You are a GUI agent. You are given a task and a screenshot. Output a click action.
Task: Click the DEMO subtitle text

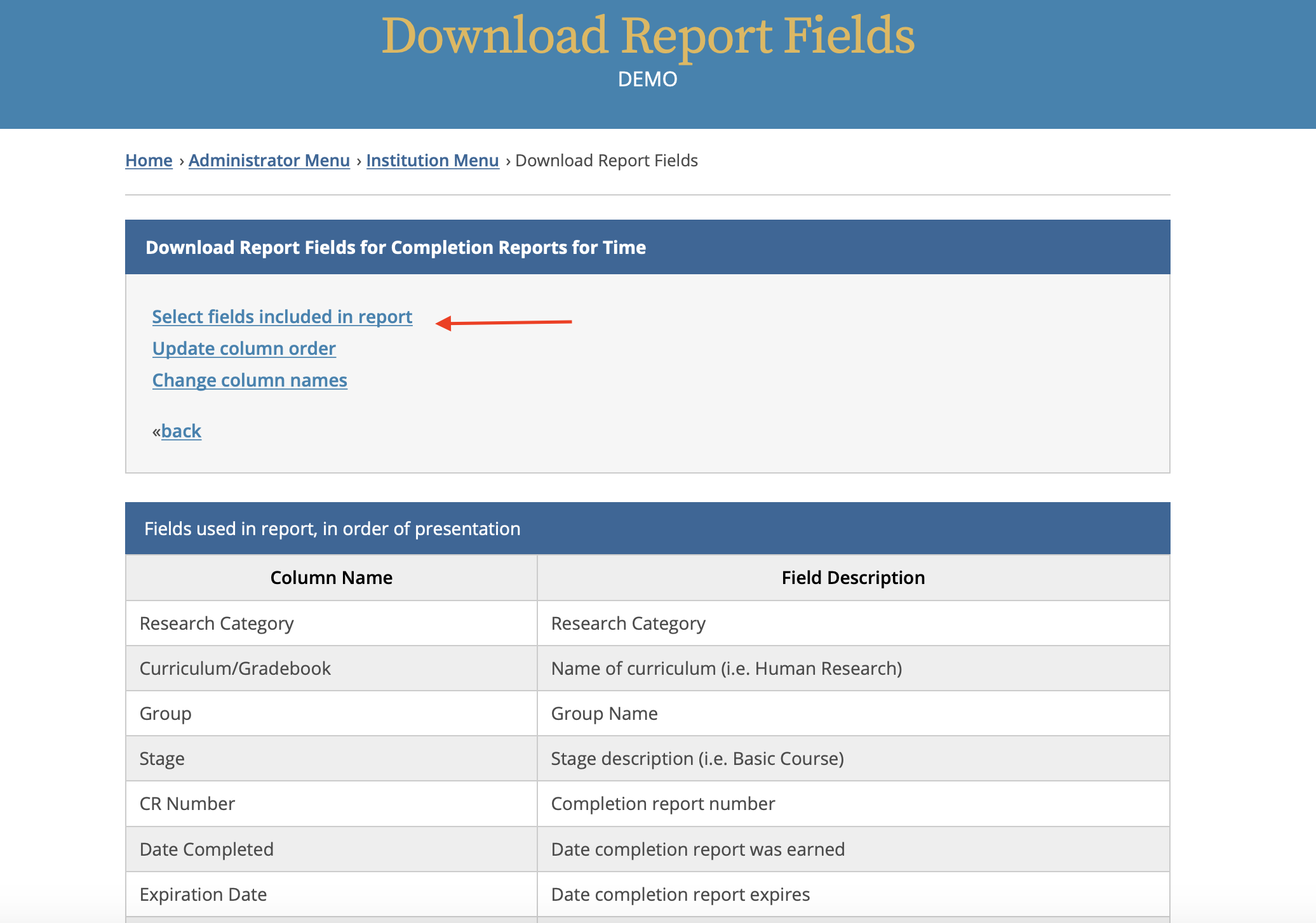(648, 79)
